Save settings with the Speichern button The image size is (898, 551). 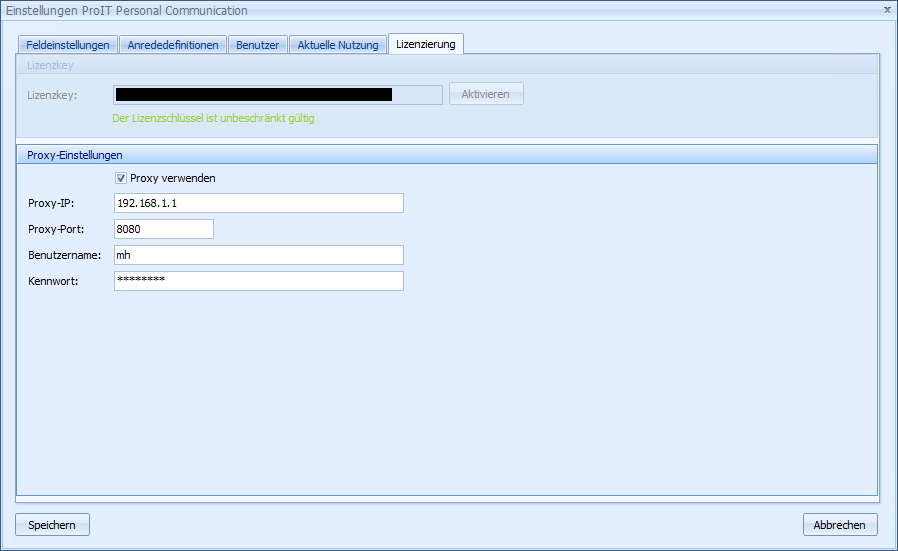(x=52, y=525)
